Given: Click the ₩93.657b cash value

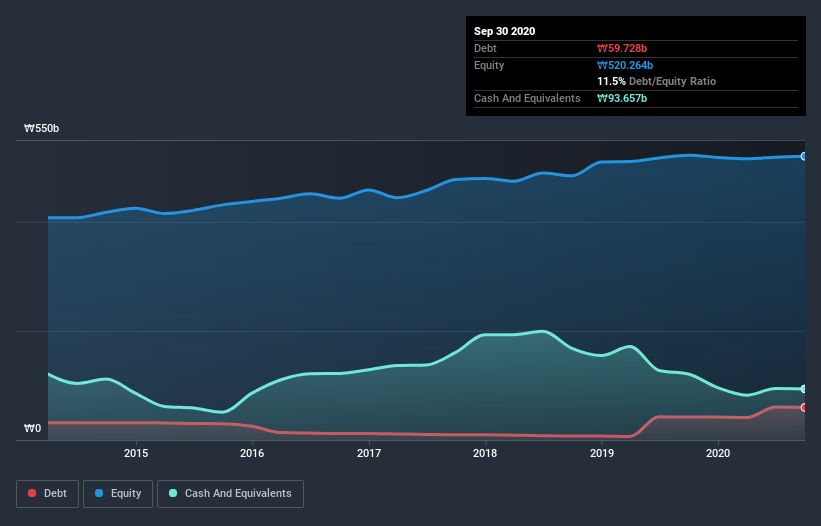Looking at the screenshot, I should pos(622,98).
